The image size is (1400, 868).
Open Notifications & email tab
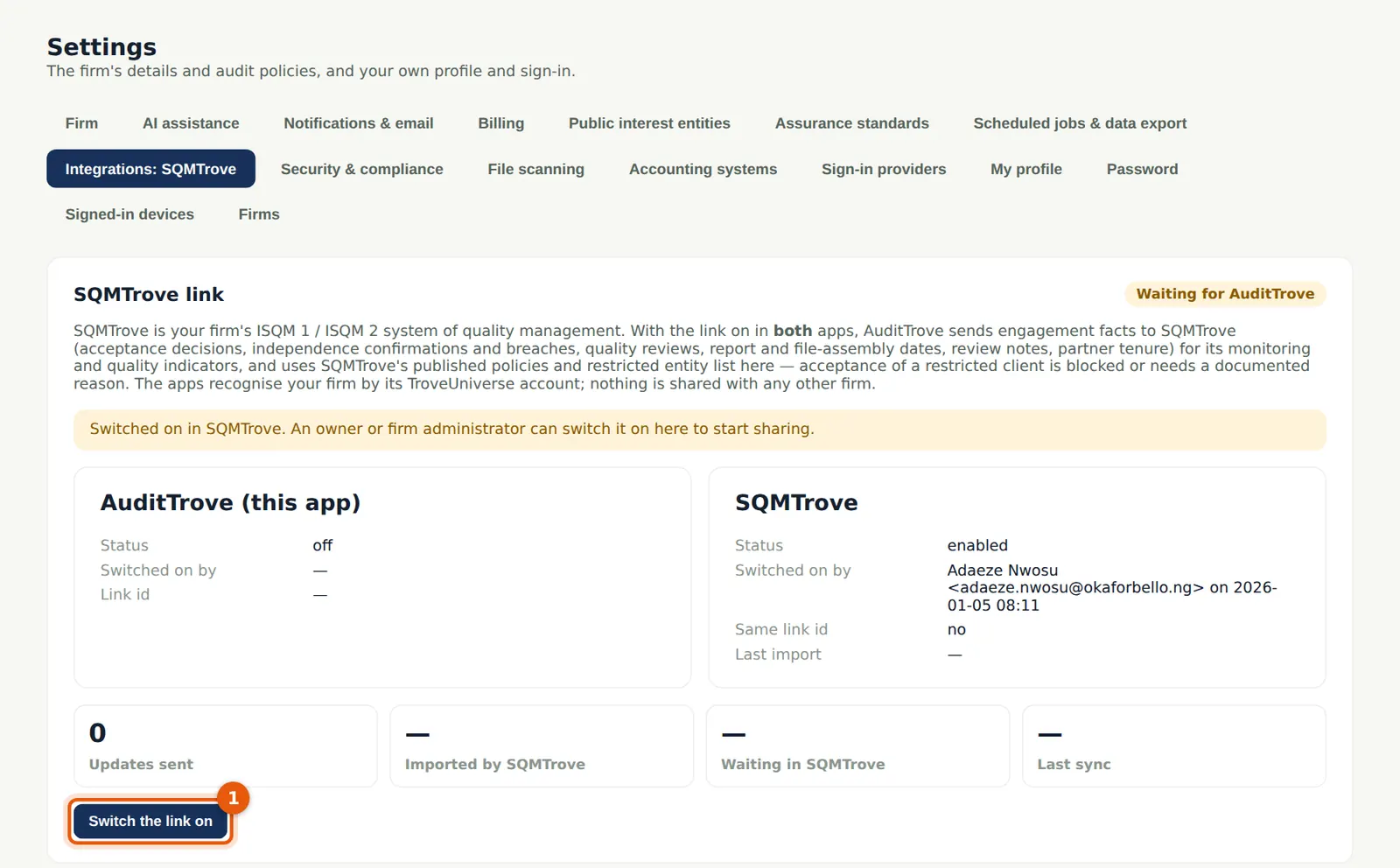[x=359, y=123]
